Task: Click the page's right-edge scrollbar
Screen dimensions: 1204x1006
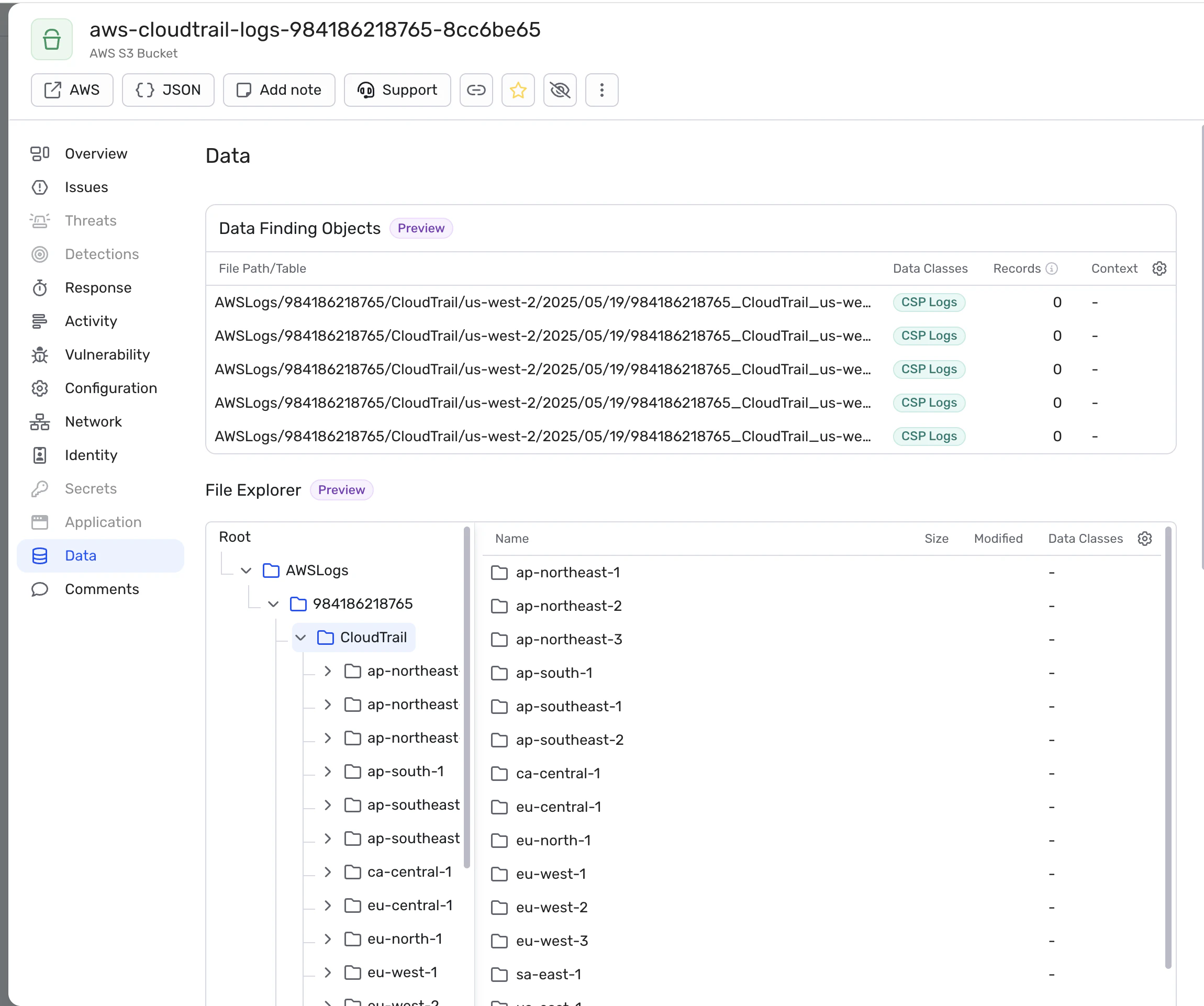Action: coord(1202,347)
